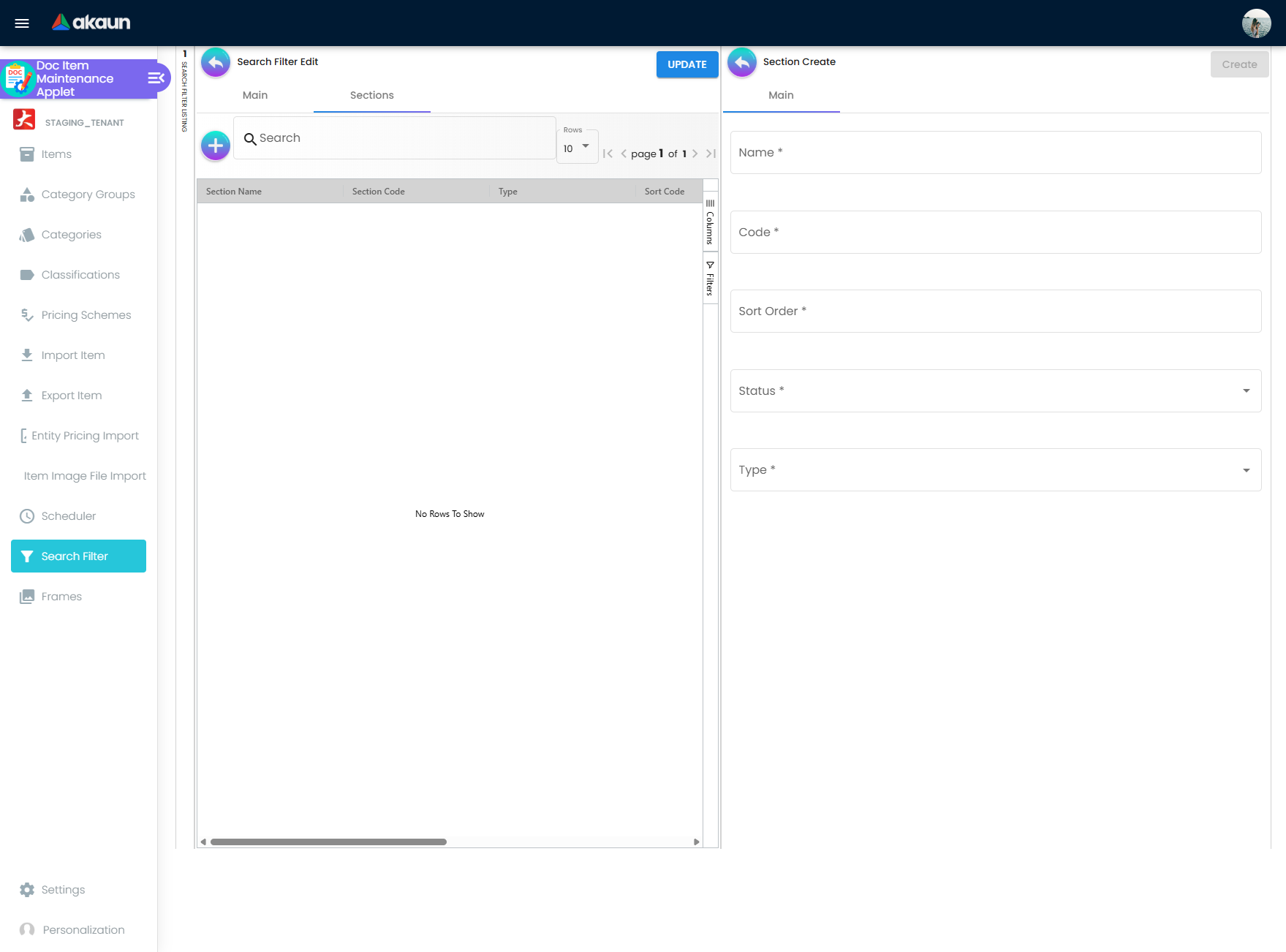Viewport: 1286px width, 952px height.
Task: Open Pricing Schemes in sidebar
Action: click(x=86, y=315)
